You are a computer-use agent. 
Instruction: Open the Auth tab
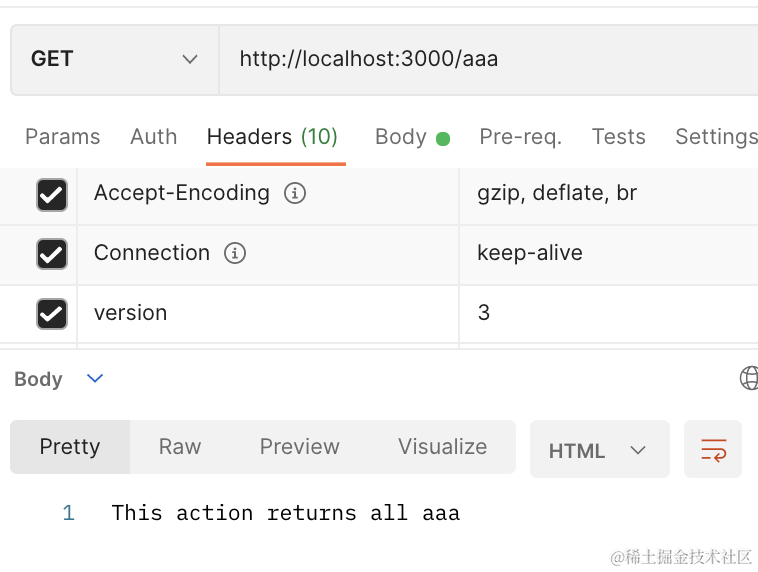pos(153,137)
